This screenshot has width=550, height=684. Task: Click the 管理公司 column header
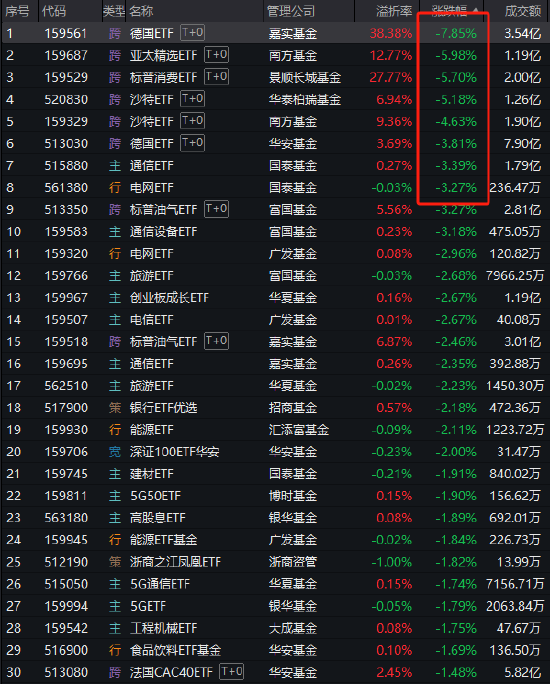coord(290,11)
